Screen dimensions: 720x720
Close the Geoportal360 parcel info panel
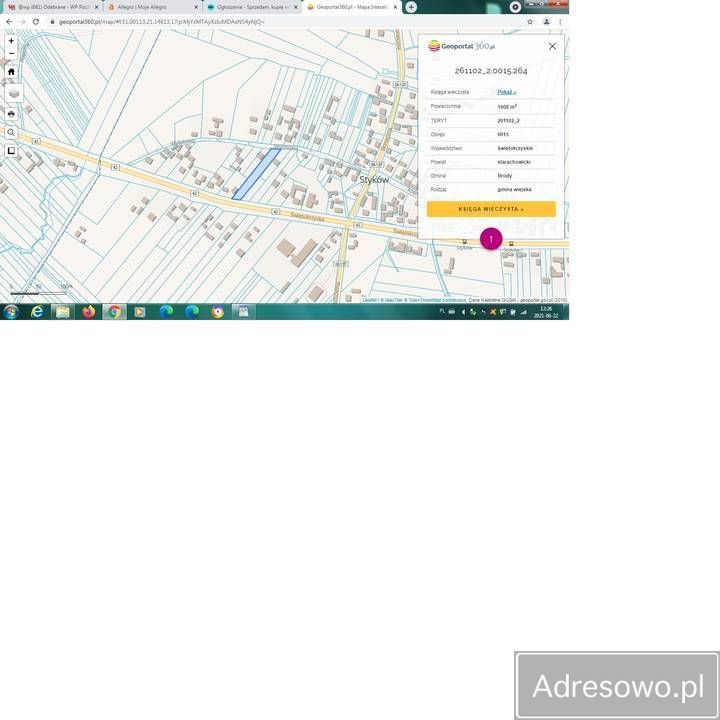click(x=552, y=46)
